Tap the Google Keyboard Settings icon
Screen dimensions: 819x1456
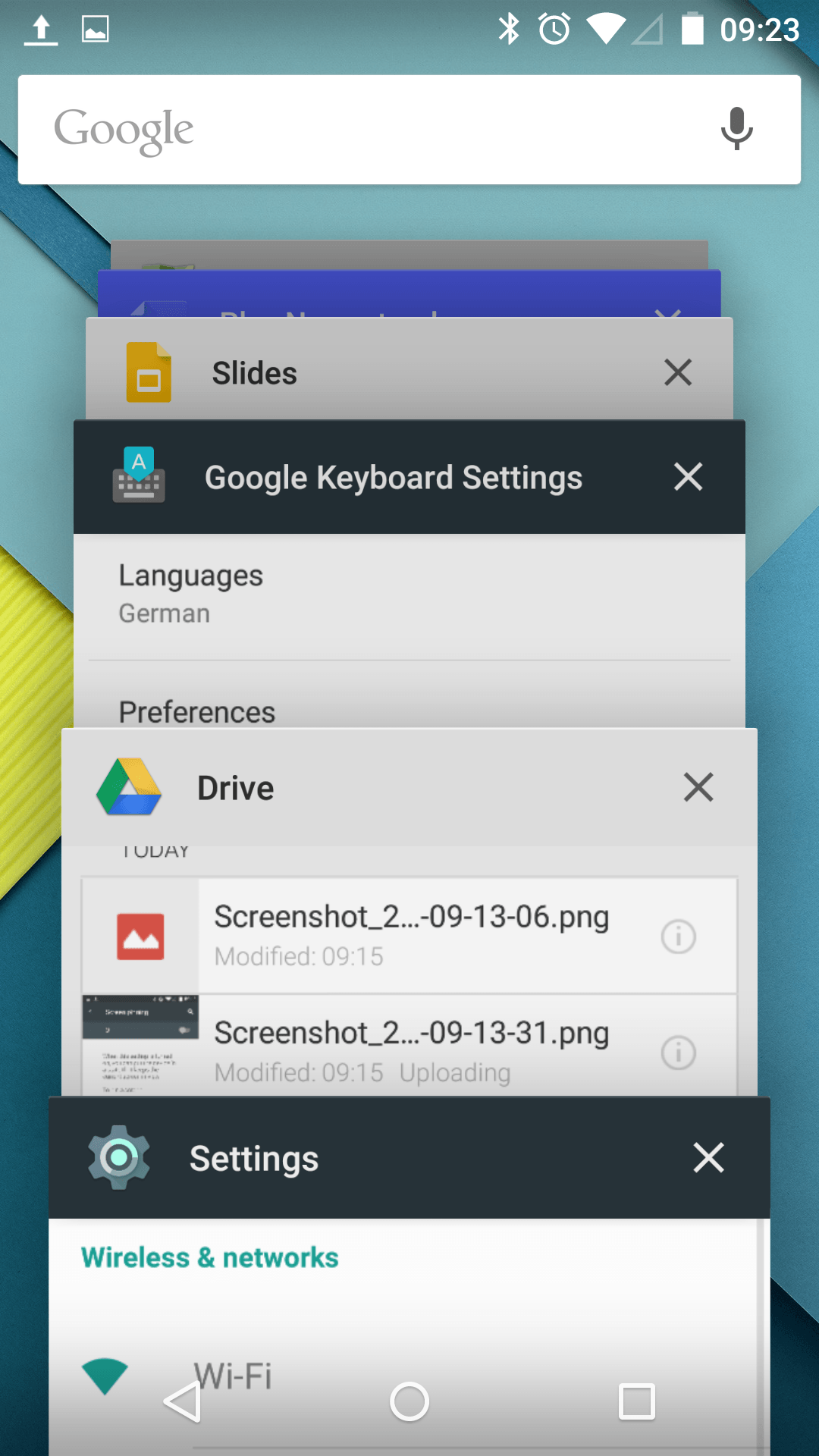tap(139, 476)
